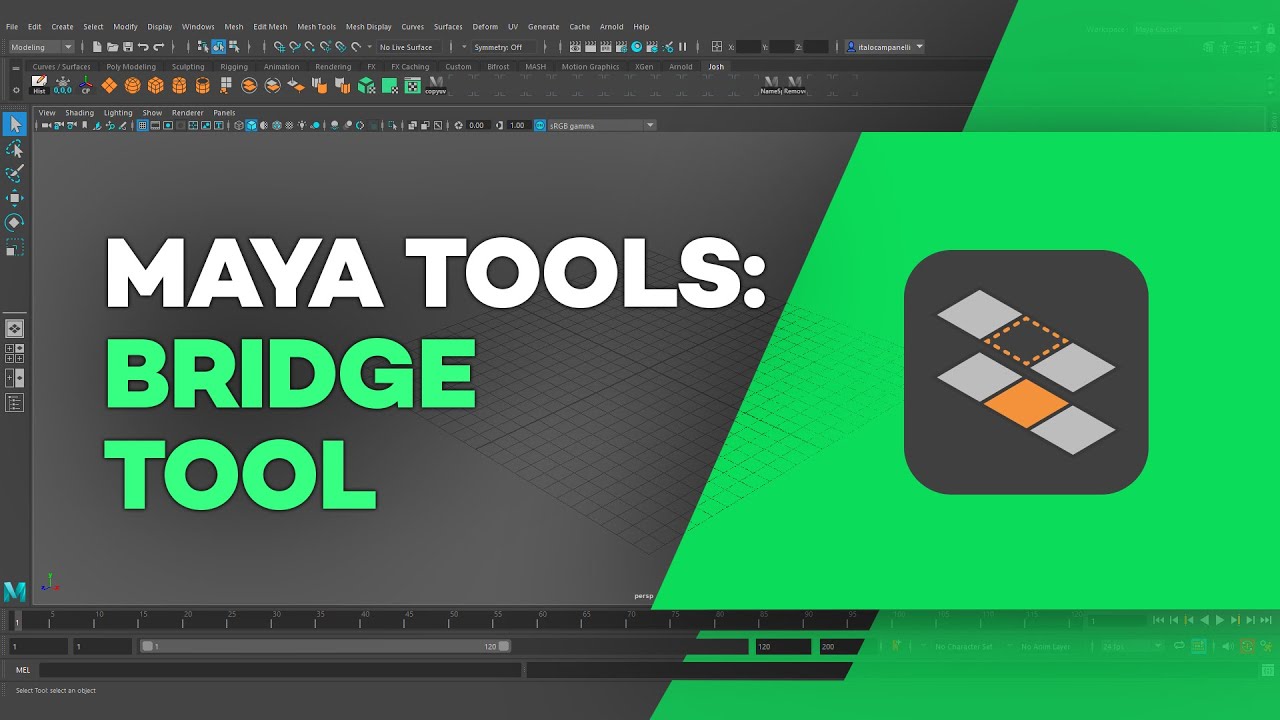The height and width of the screenshot is (720, 1280).
Task: Click the Save Scene icon
Action: click(128, 46)
